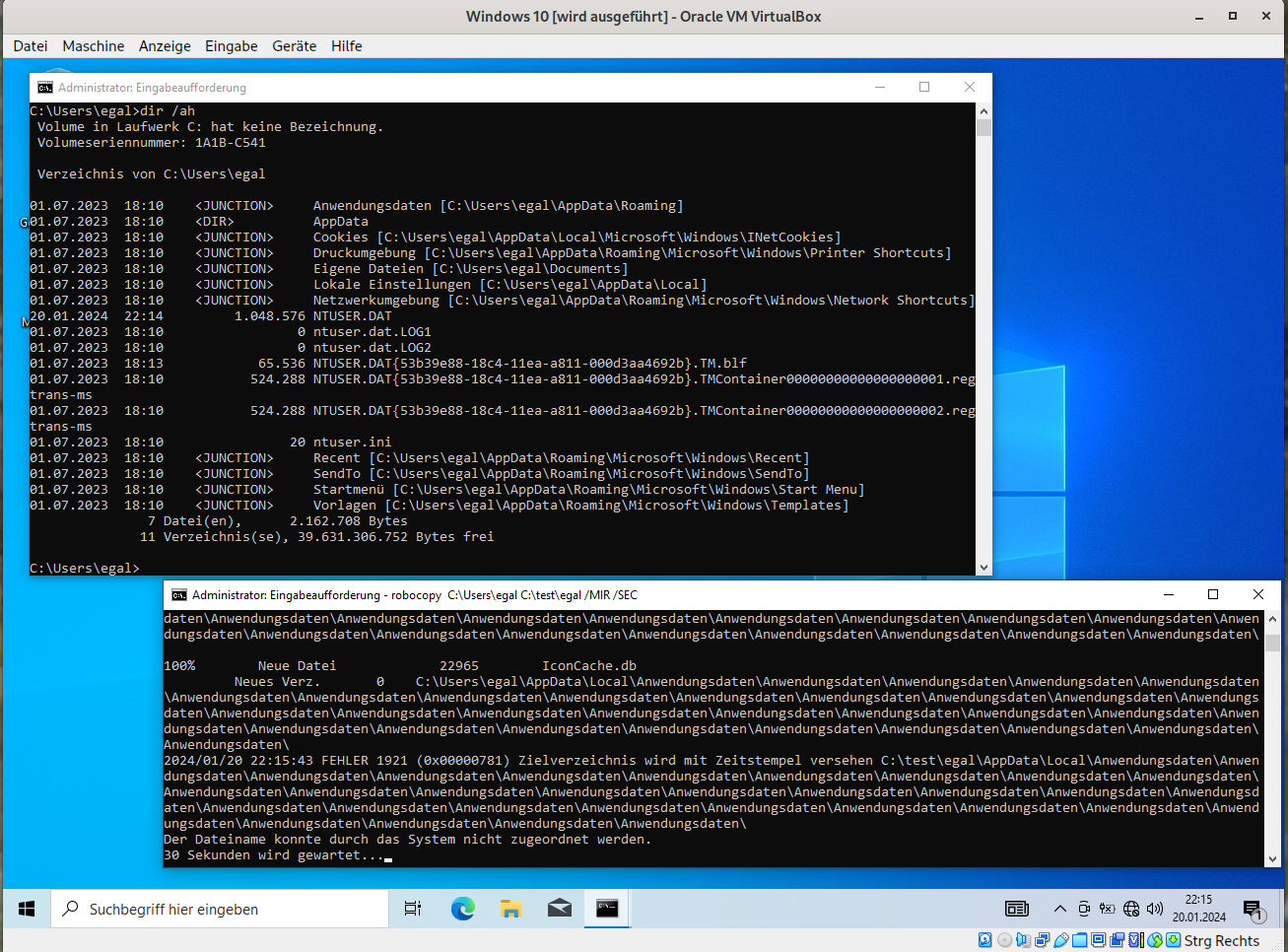Screen dimensions: 1288x952
Task: Click scroll-down arrow in upper command prompt
Action: tap(983, 568)
